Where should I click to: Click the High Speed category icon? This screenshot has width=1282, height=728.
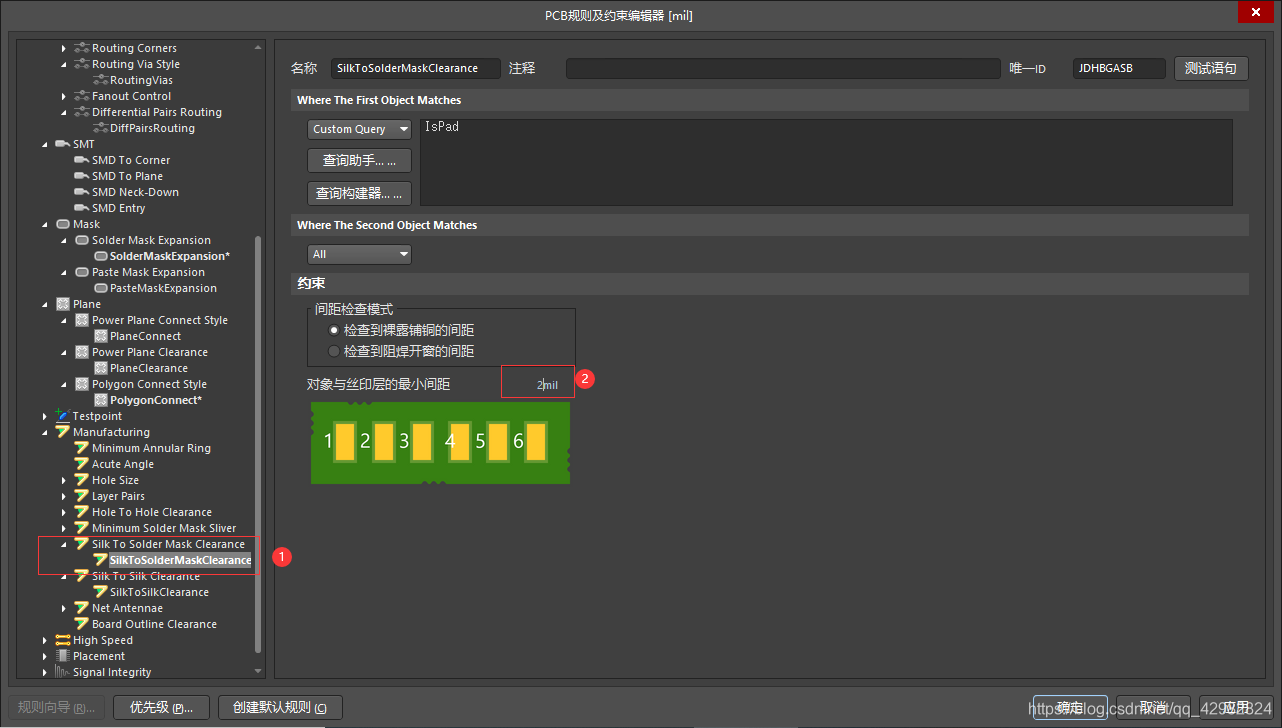63,640
